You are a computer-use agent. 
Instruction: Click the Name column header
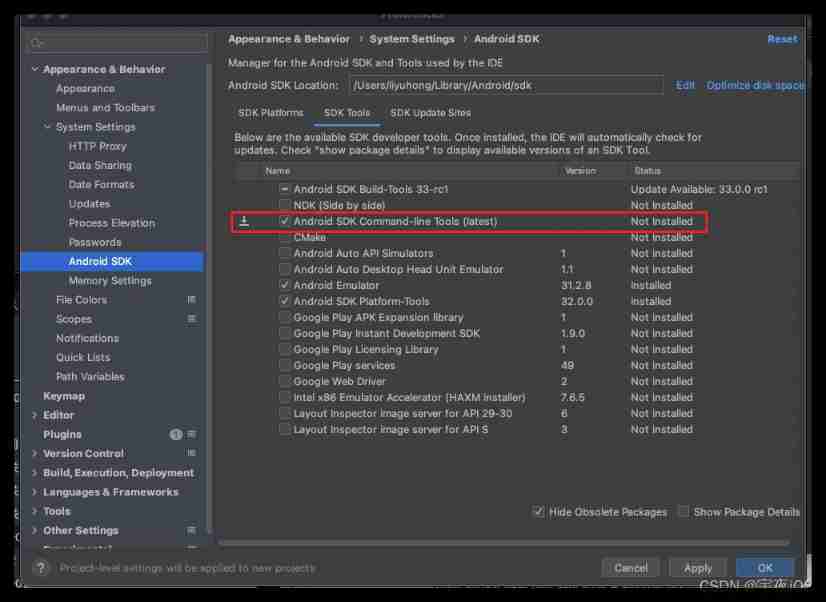coord(278,171)
